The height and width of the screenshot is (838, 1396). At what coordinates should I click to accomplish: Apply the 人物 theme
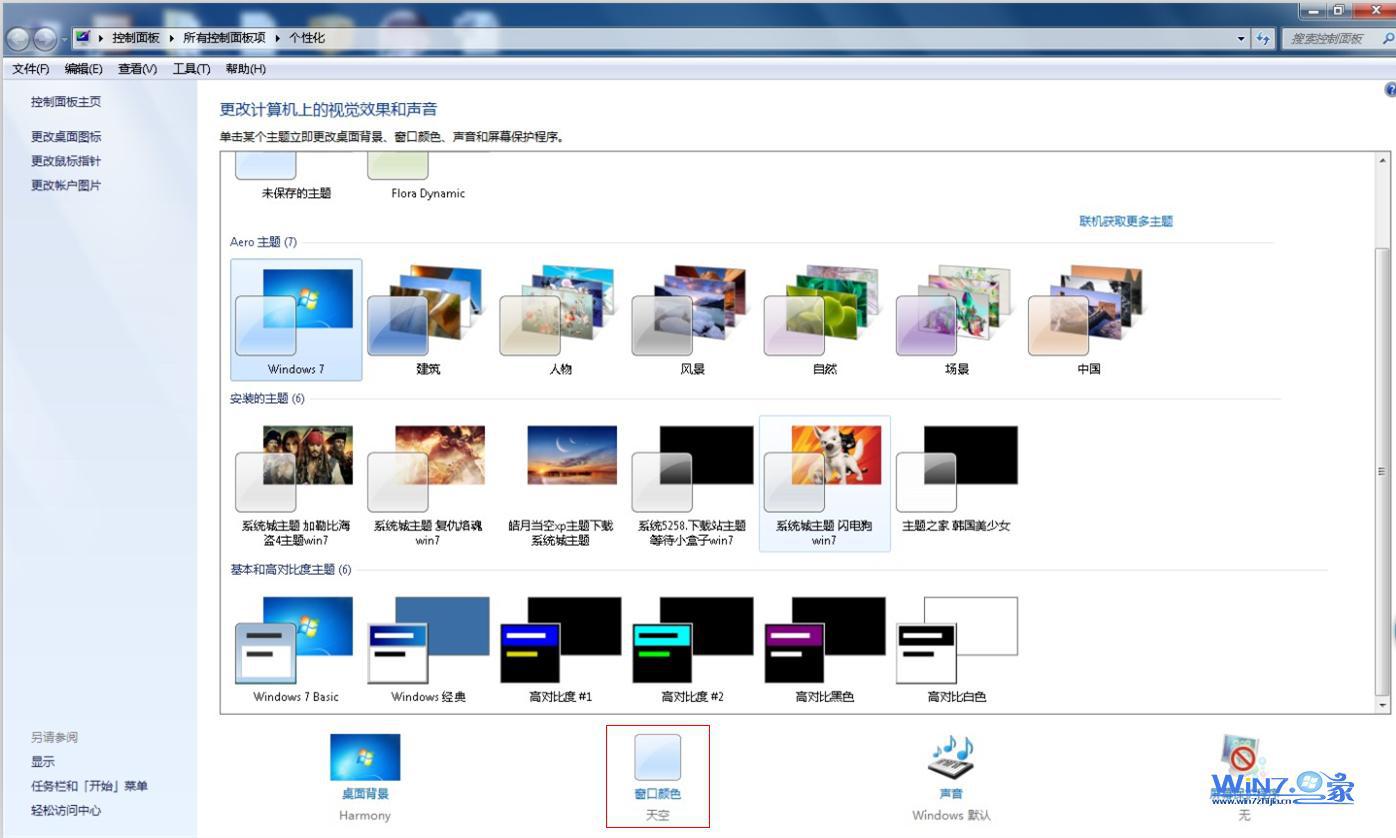[560, 320]
